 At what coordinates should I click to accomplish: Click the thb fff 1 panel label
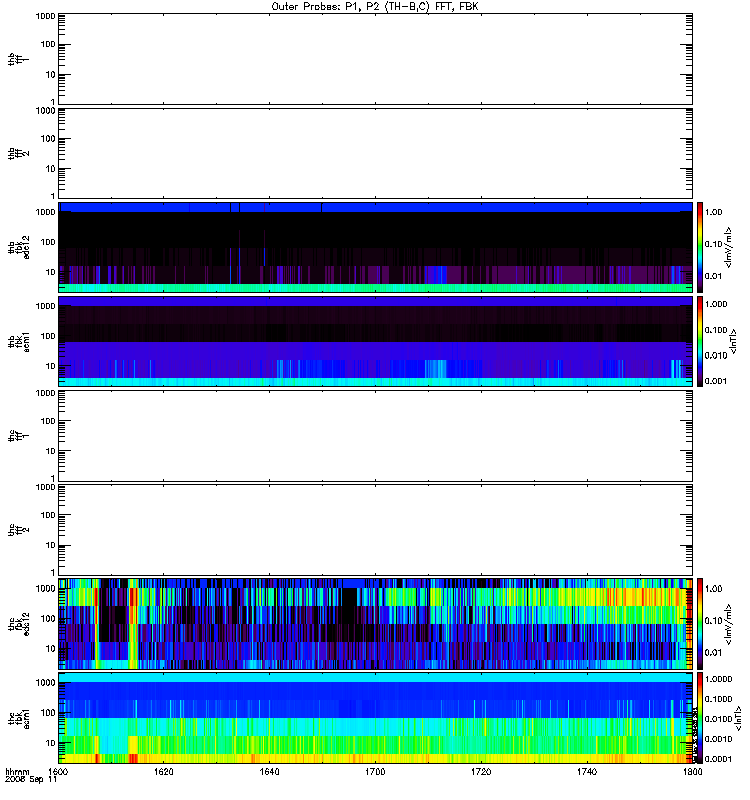click(18, 59)
